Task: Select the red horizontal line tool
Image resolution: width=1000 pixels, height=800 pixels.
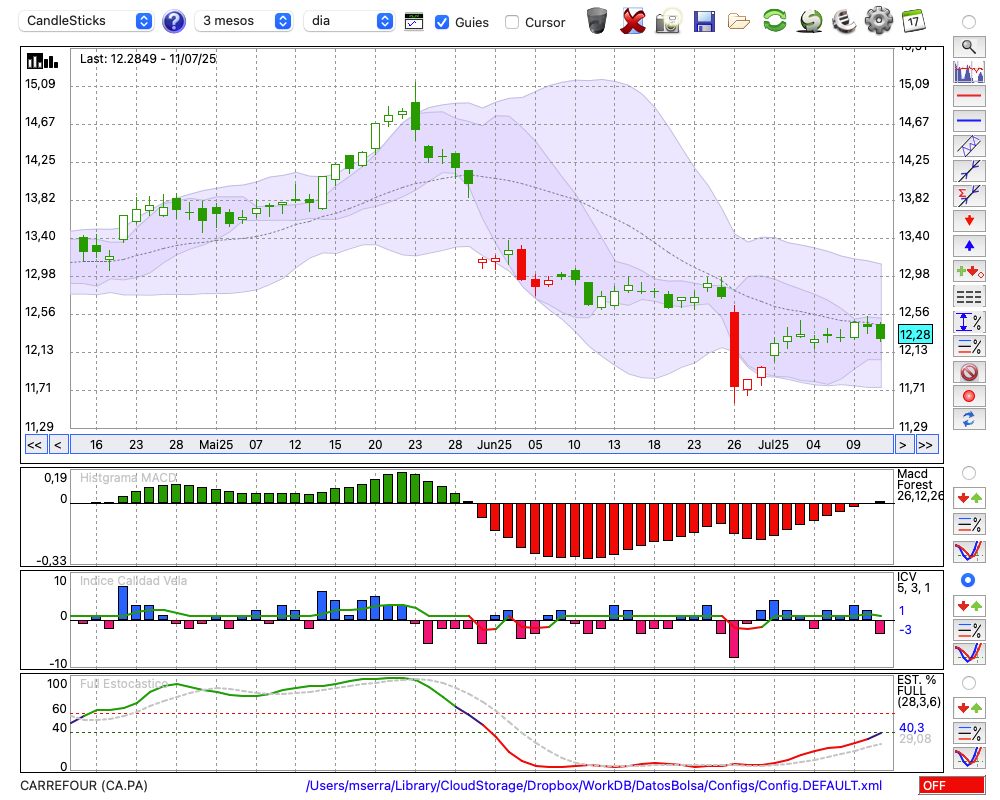Action: 969,96
